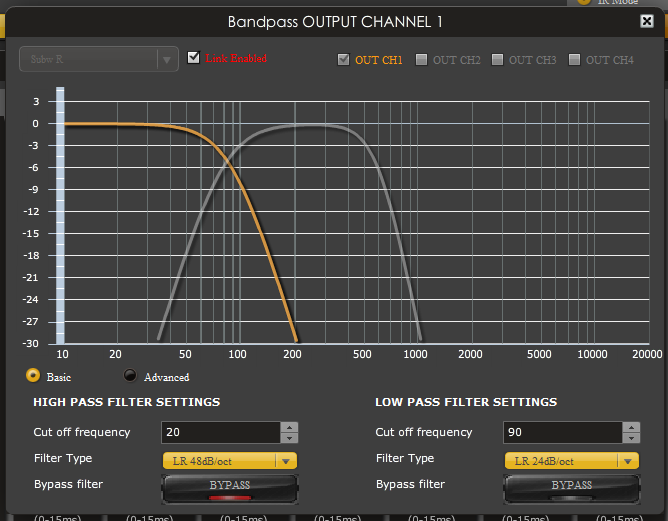The height and width of the screenshot is (521, 668).
Task: Click the OUT CH1 orange label
Action: (379, 60)
